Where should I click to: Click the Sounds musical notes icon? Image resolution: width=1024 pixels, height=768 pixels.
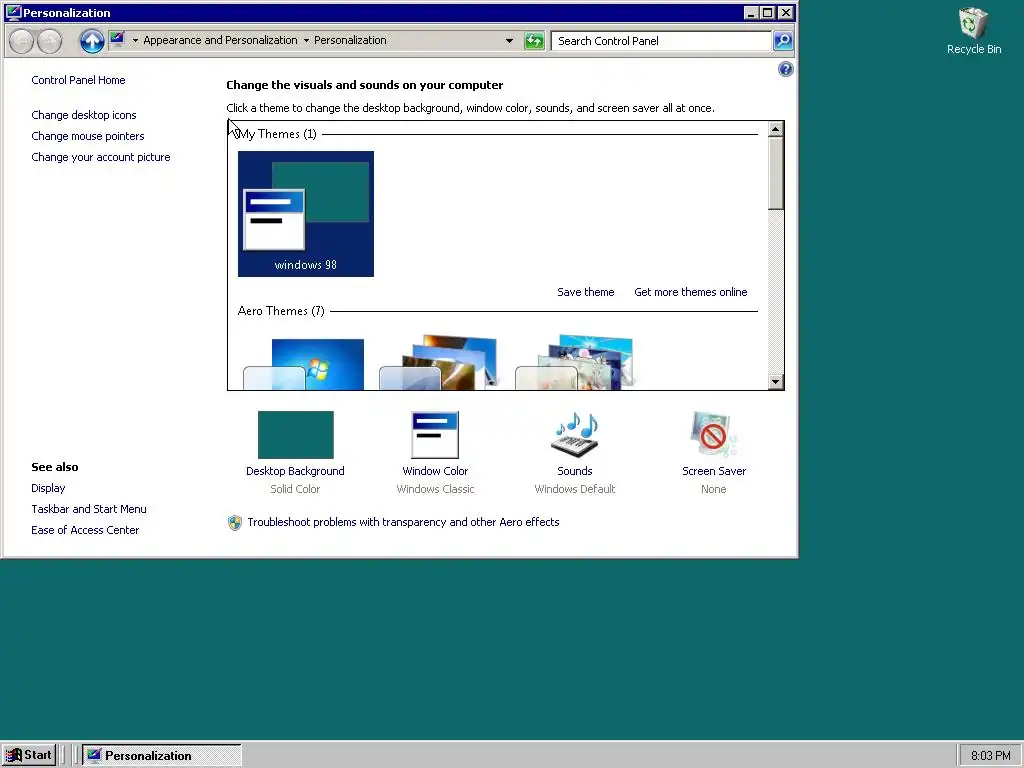575,434
